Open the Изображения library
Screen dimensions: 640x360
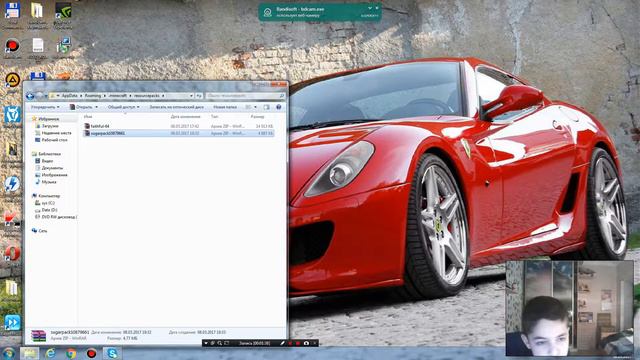coord(54,175)
